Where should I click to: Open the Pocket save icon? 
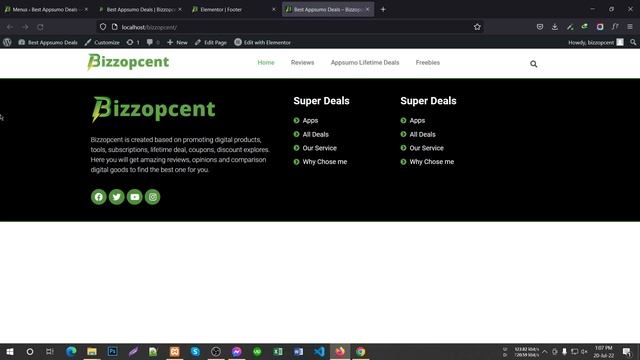540,27
